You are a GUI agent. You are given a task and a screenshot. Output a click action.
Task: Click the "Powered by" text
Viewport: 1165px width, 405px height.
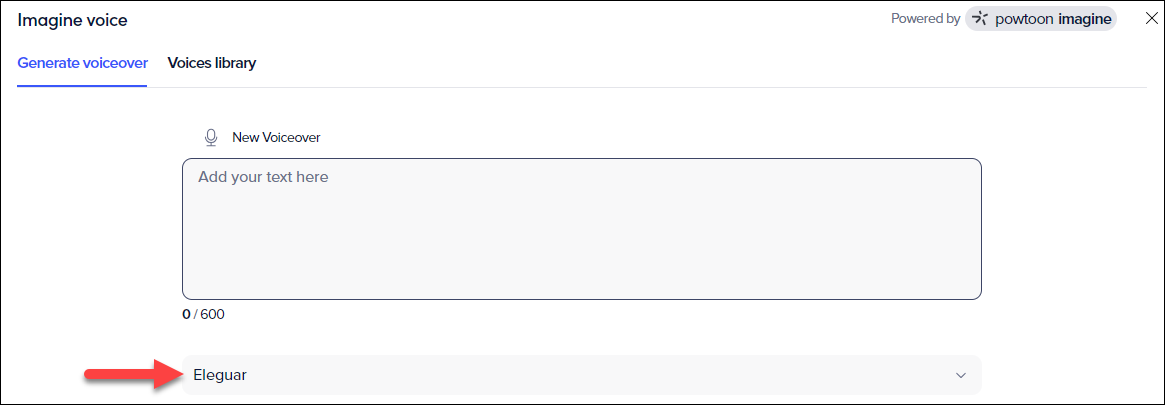tap(926, 19)
